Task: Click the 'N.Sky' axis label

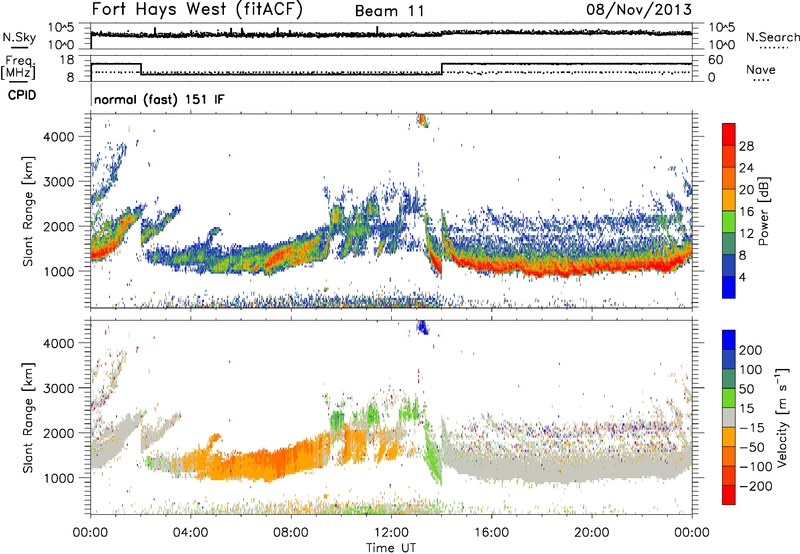Action: (x=19, y=37)
